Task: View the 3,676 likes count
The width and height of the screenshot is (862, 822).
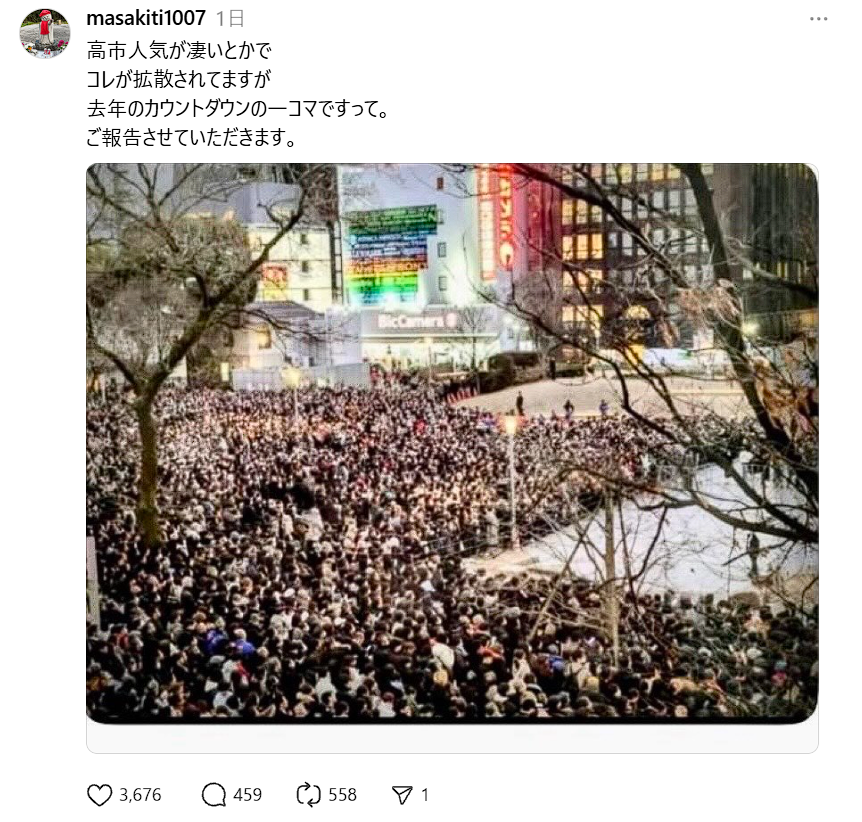Action: click(141, 795)
